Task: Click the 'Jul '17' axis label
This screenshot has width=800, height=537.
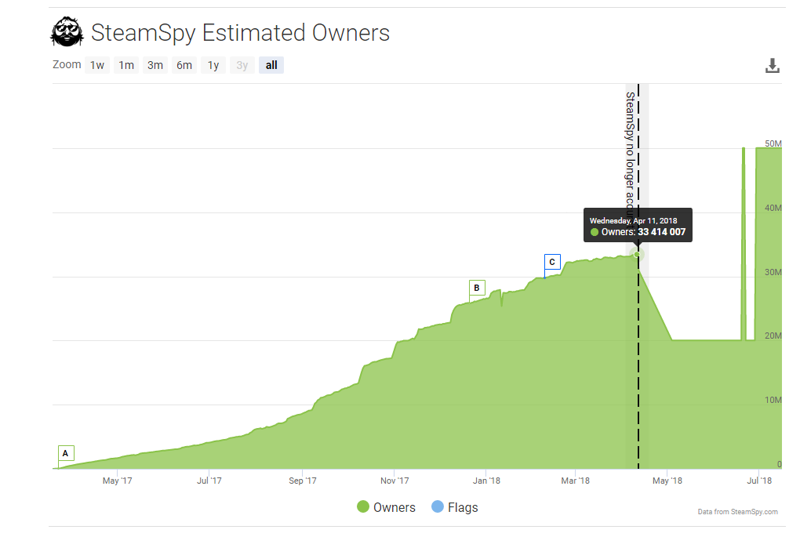Action: click(209, 480)
